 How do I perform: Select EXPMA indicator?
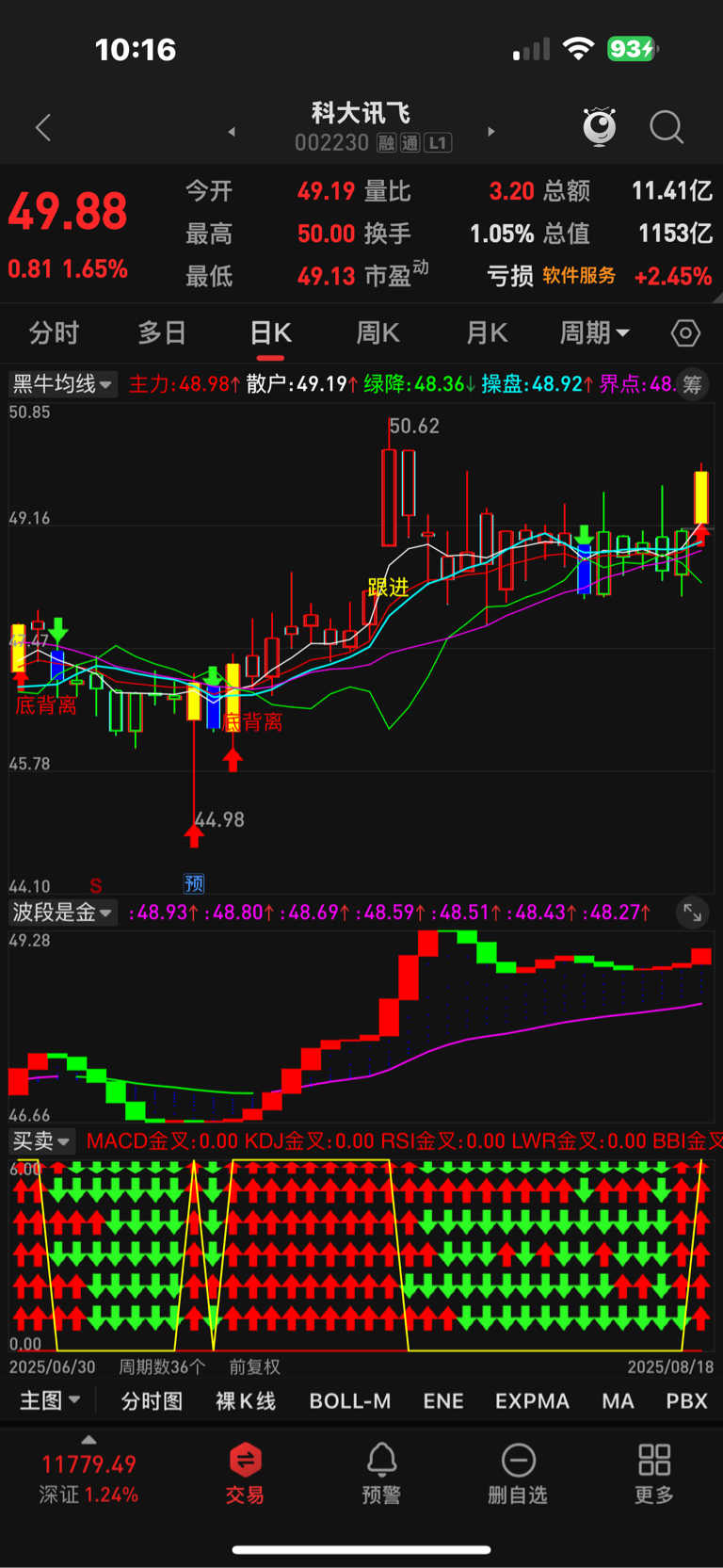tap(533, 1401)
